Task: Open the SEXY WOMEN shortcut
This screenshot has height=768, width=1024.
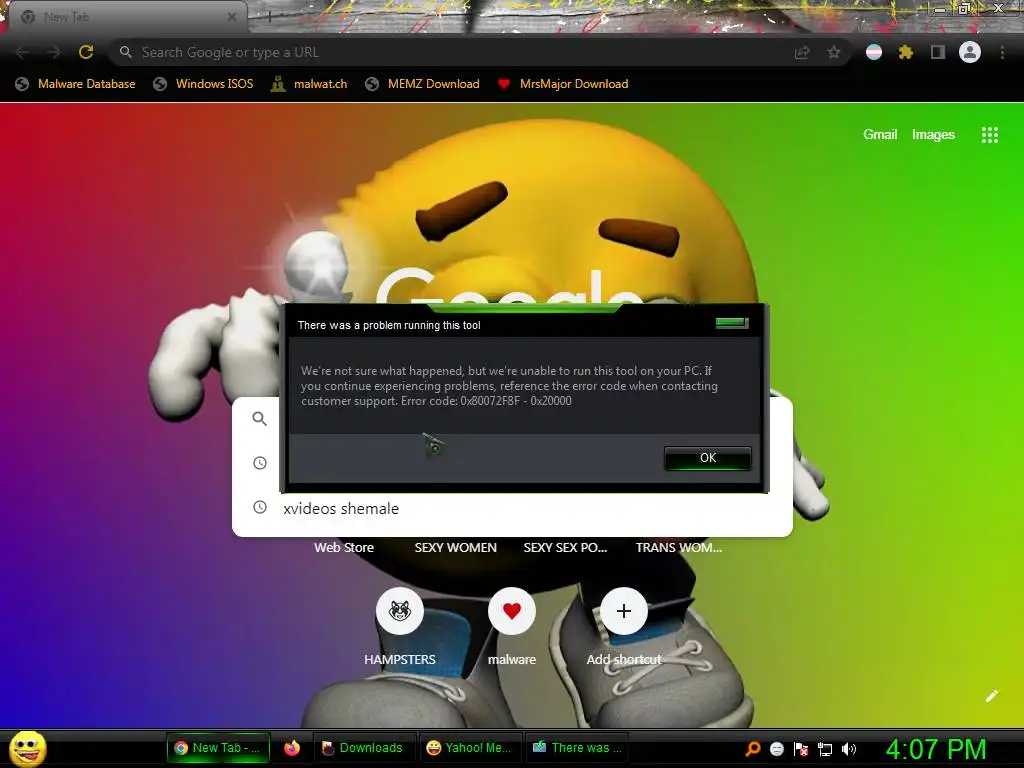Action: (x=455, y=547)
